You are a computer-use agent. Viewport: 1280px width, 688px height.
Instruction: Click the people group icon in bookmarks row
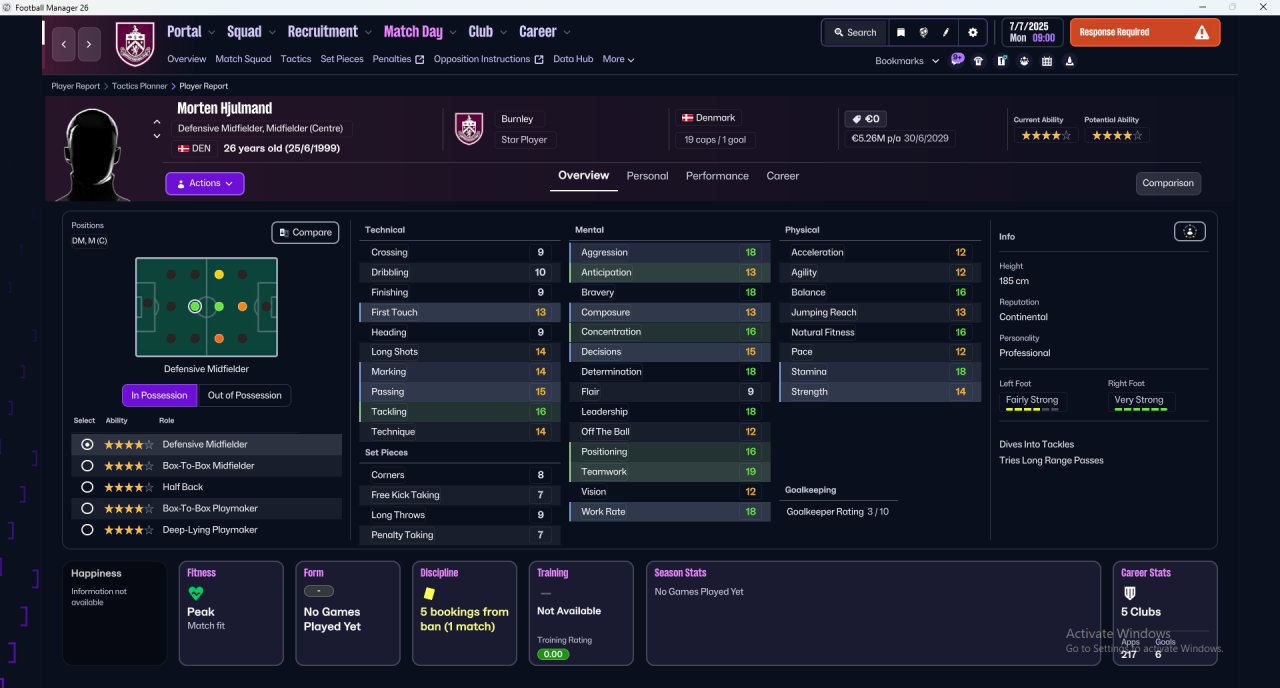pos(1024,61)
